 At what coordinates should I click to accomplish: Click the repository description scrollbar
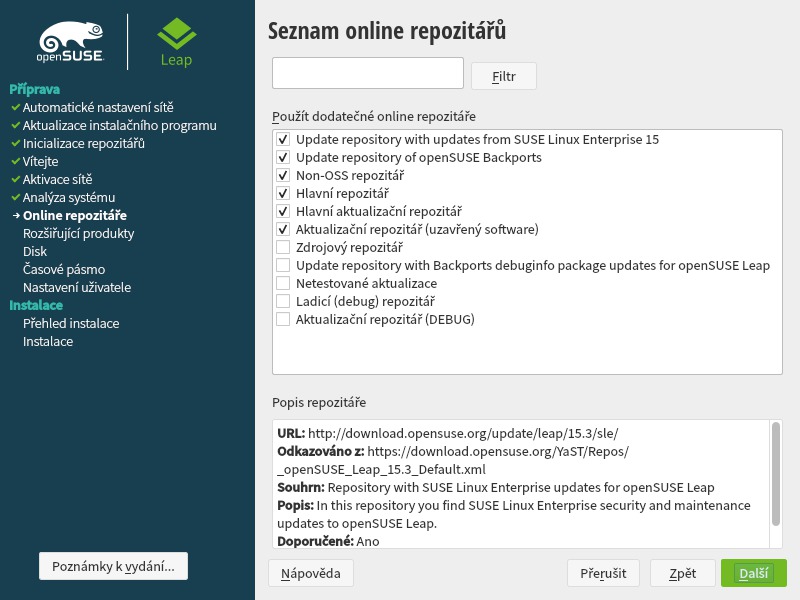[776, 474]
